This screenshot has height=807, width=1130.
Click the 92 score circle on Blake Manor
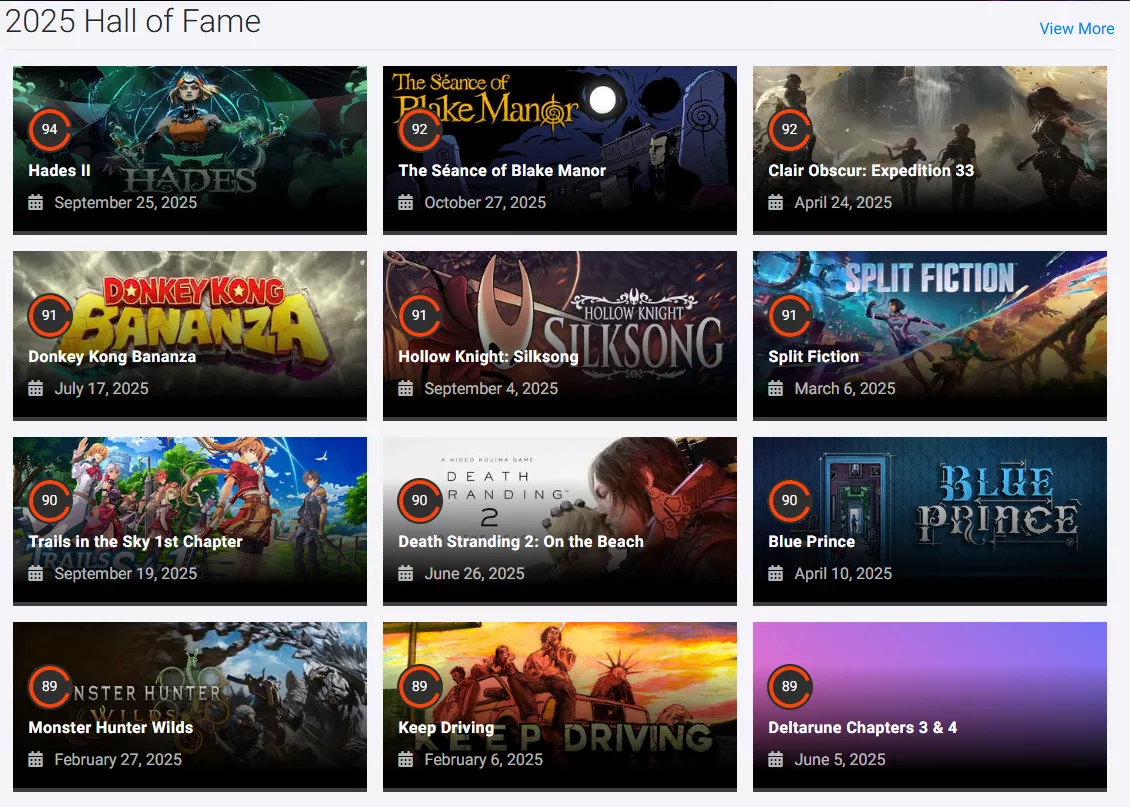click(x=419, y=130)
